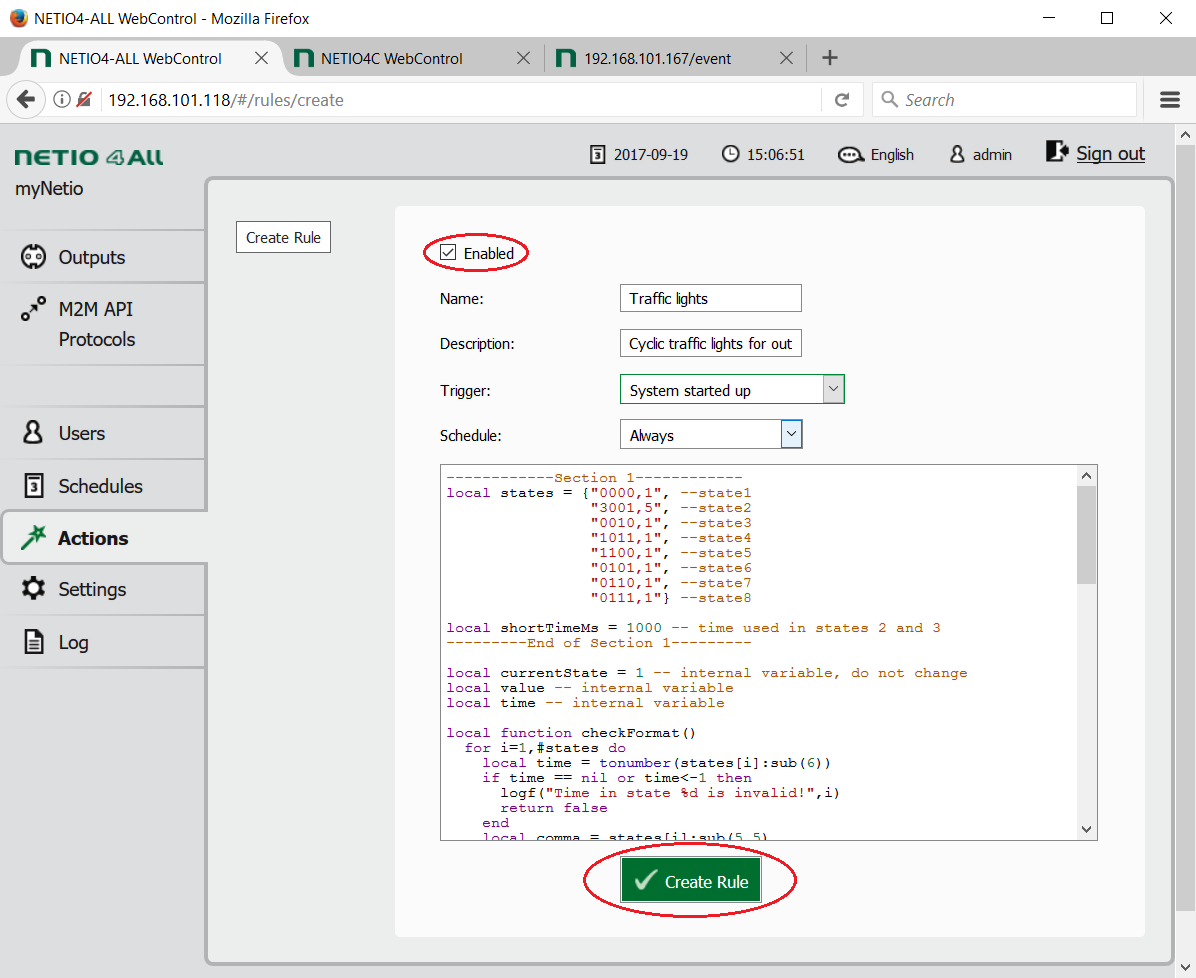Click the admin user icon
This screenshot has width=1196, height=978.
tap(957, 154)
